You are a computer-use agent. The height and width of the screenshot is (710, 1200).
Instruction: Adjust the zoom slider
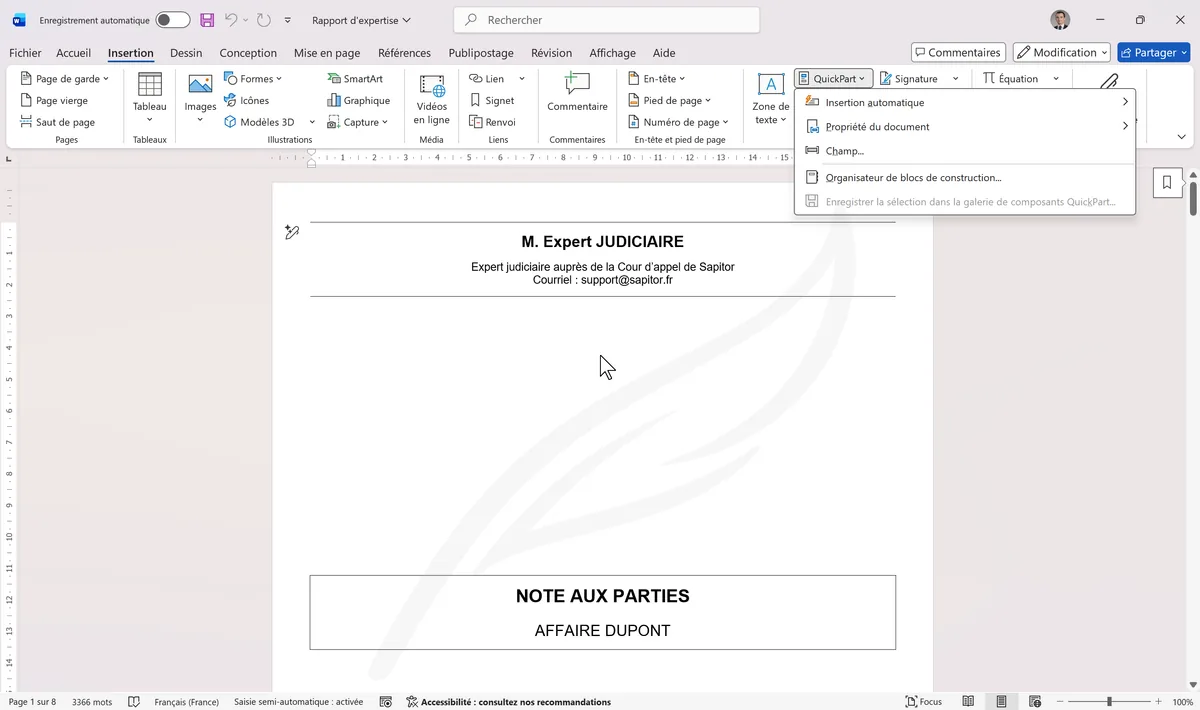[x=1110, y=701]
